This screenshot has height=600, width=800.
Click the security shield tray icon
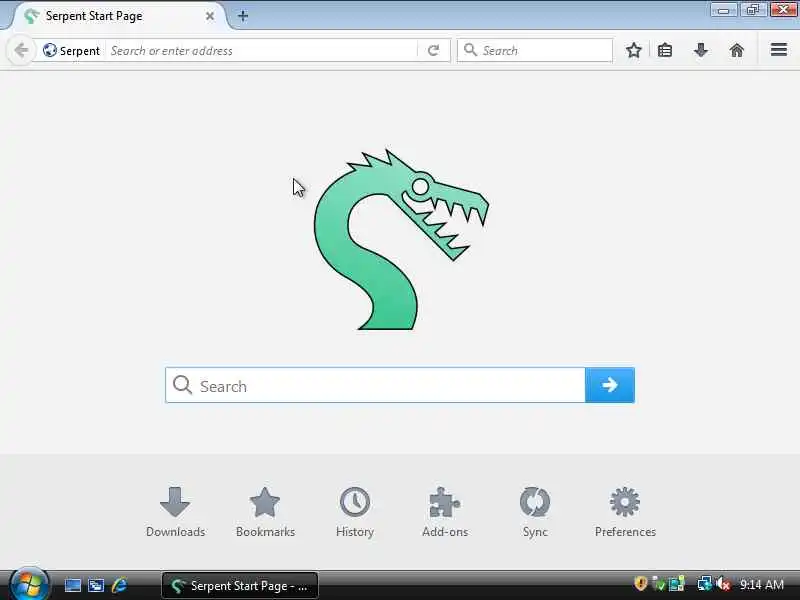point(640,583)
